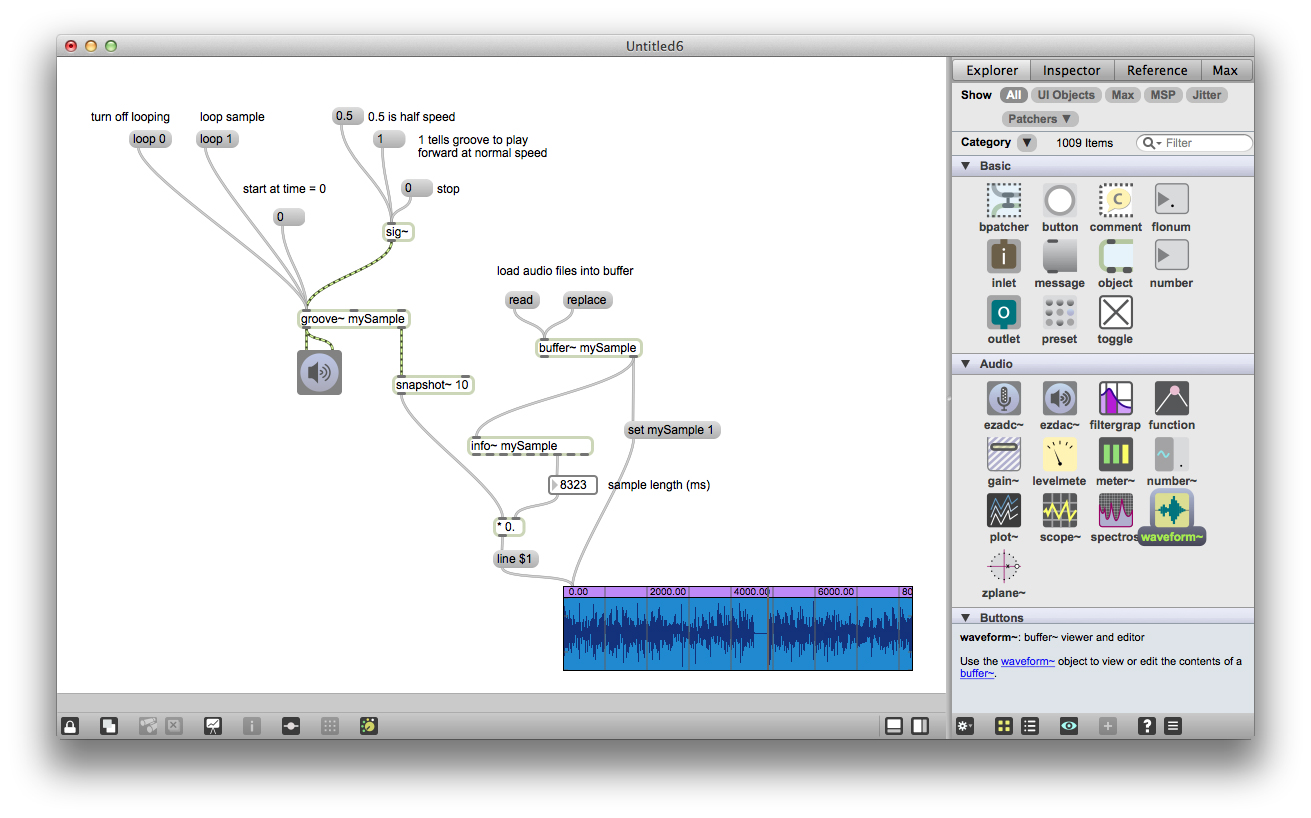
Task: Select the scope~ object icon
Action: (x=1060, y=511)
